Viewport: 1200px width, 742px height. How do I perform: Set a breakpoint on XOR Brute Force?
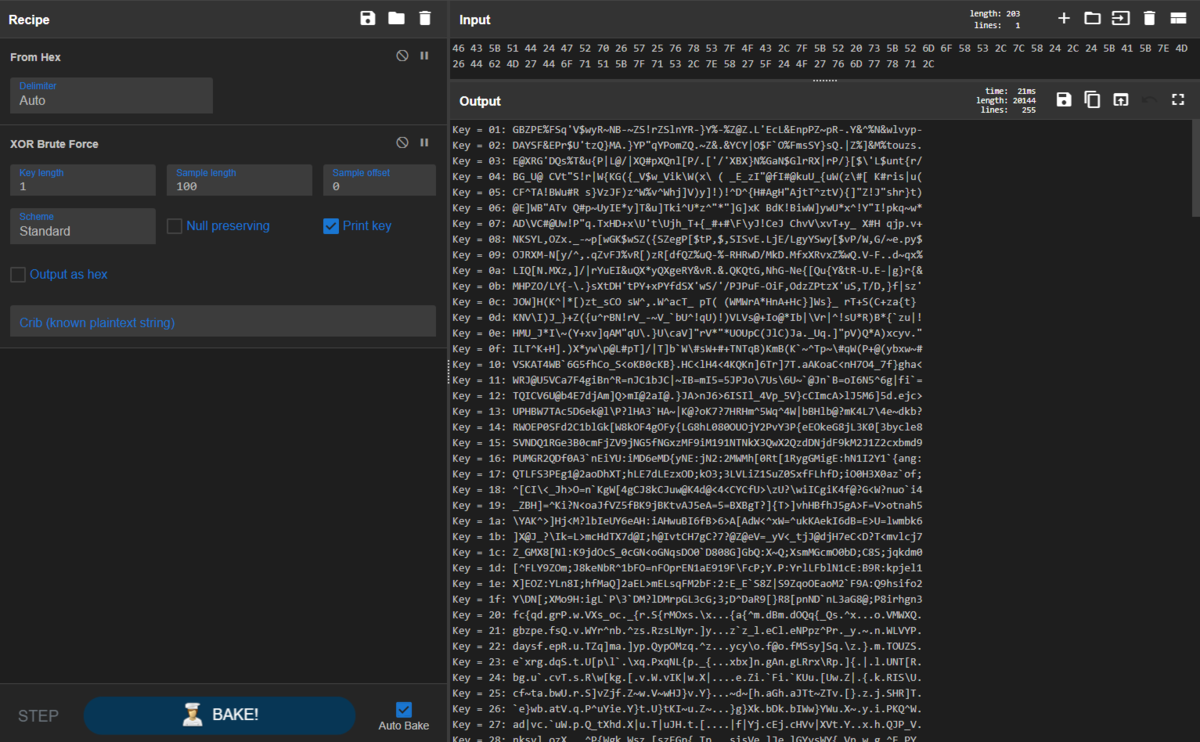pyautogui.click(x=424, y=143)
